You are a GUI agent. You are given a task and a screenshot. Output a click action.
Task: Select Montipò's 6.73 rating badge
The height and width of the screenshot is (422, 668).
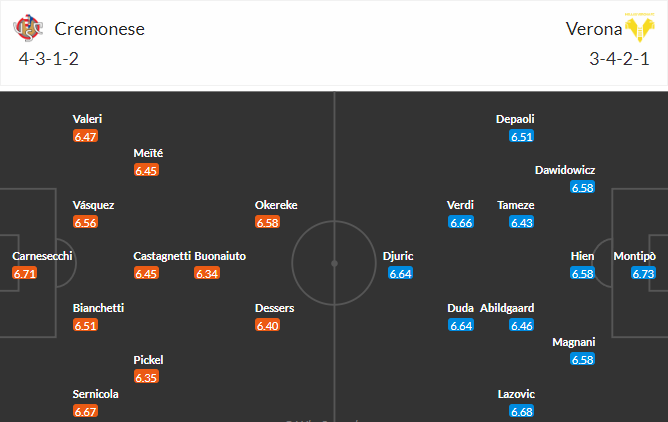click(643, 273)
